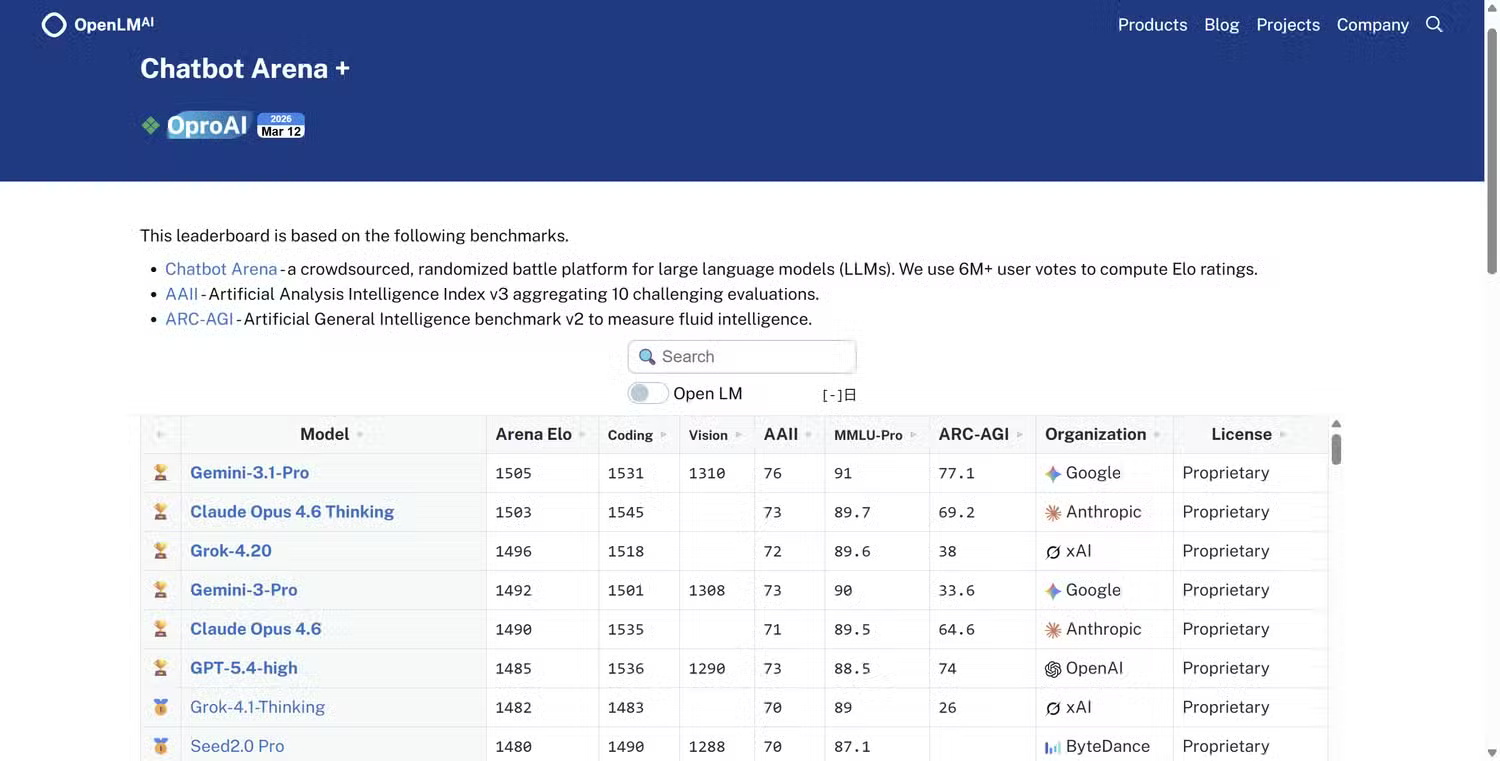
Task: Click the ByteDance chart icon on Seed2.0 Pro row
Action: tap(1054, 746)
